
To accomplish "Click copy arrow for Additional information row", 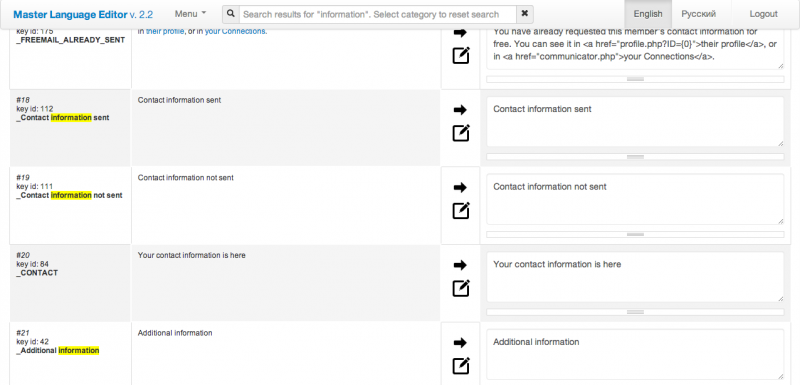I will coord(460,342).
